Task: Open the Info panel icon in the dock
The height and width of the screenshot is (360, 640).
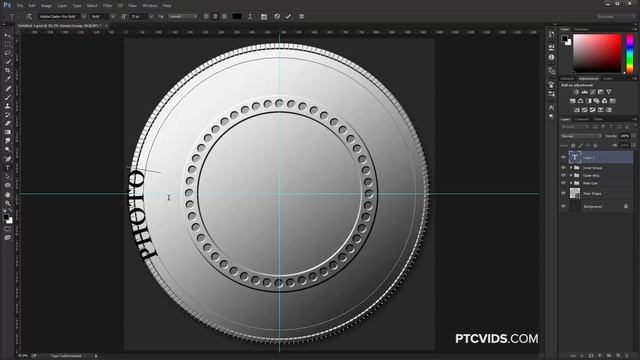Action: click(551, 57)
